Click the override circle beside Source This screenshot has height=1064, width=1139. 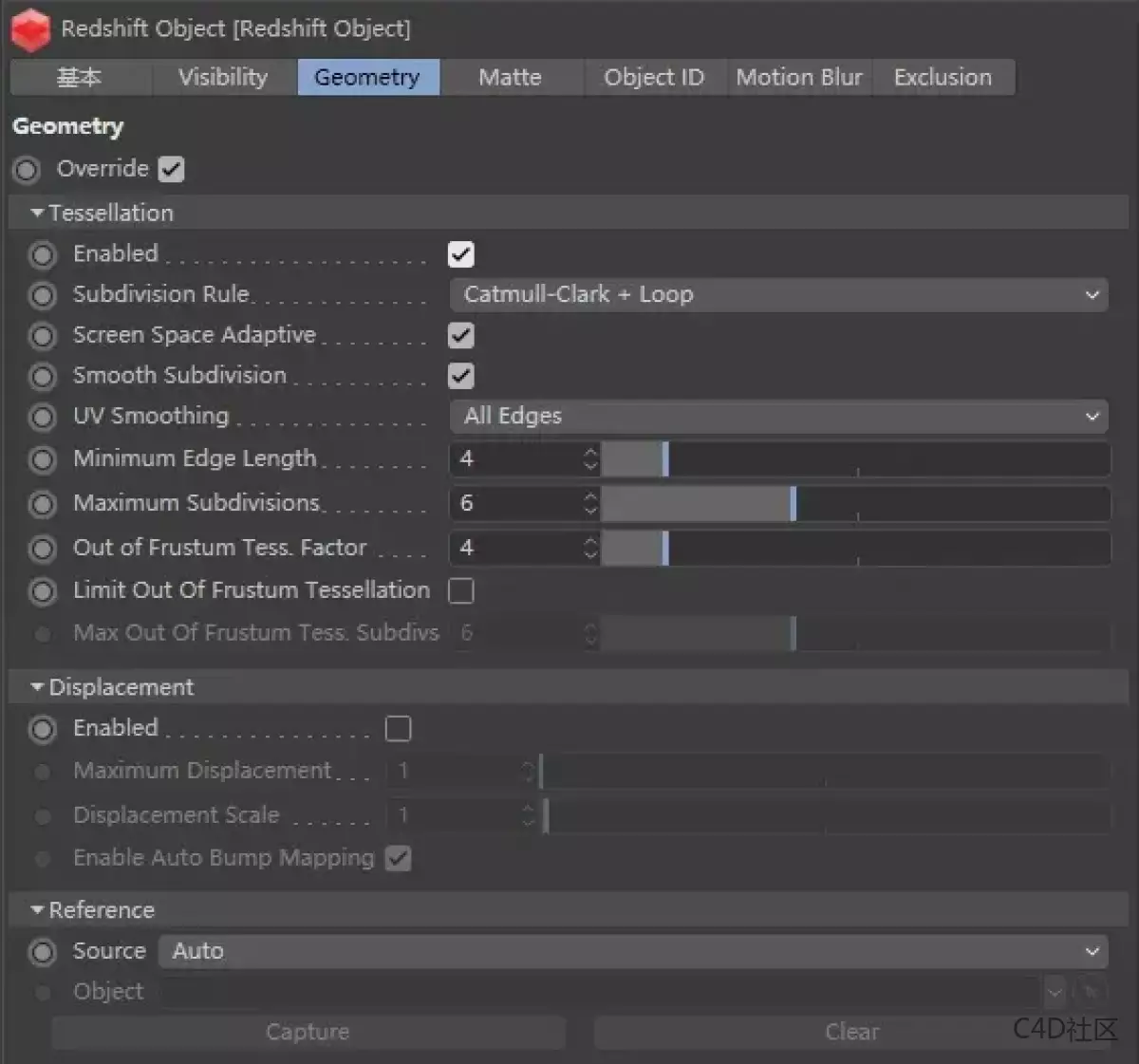(x=43, y=952)
